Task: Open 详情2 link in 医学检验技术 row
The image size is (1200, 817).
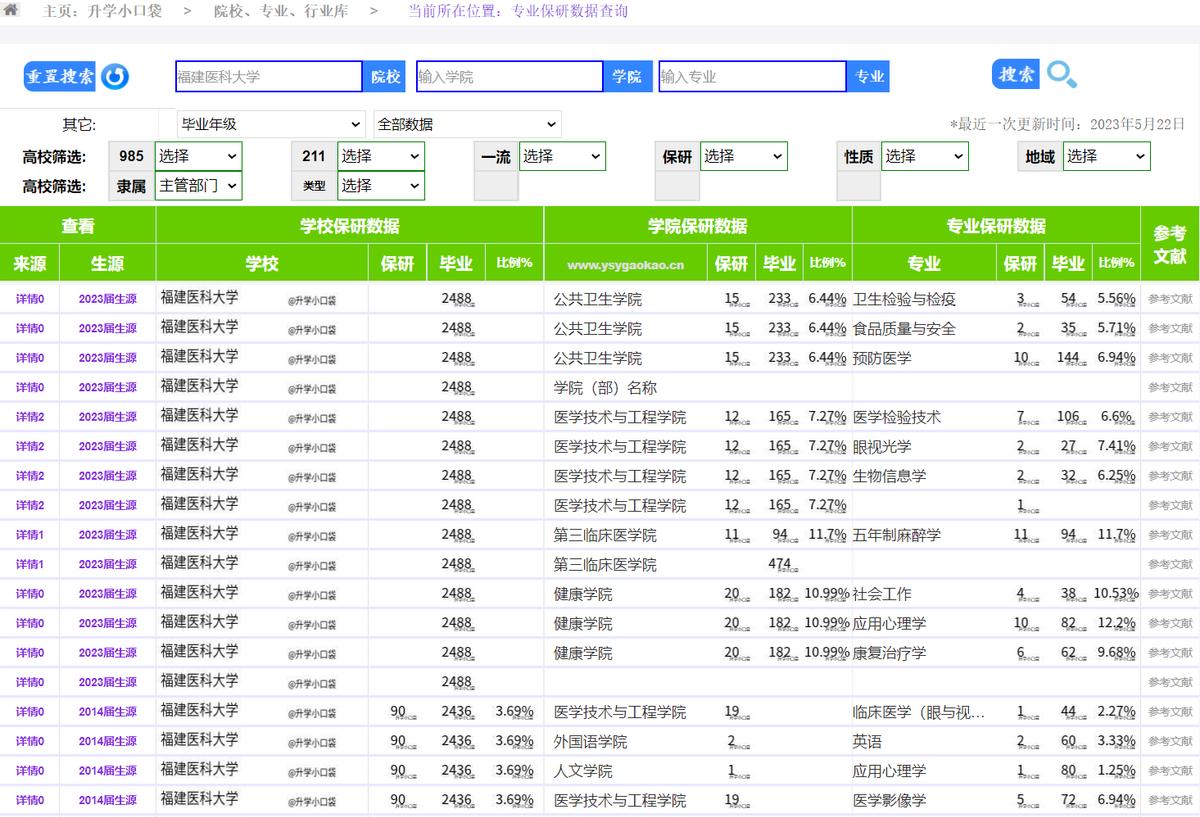Action: pos(30,417)
